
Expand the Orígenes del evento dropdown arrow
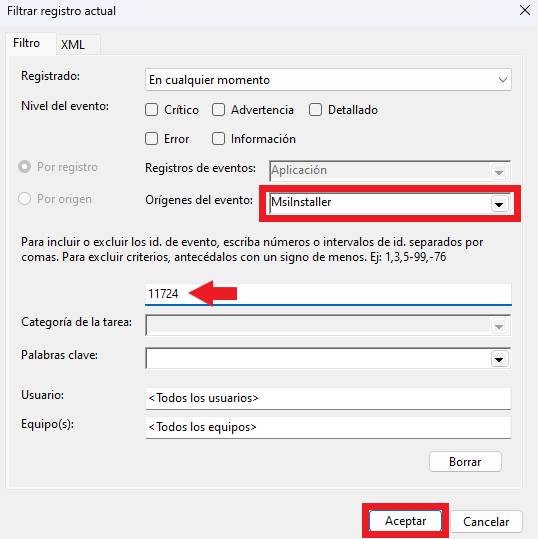499,204
